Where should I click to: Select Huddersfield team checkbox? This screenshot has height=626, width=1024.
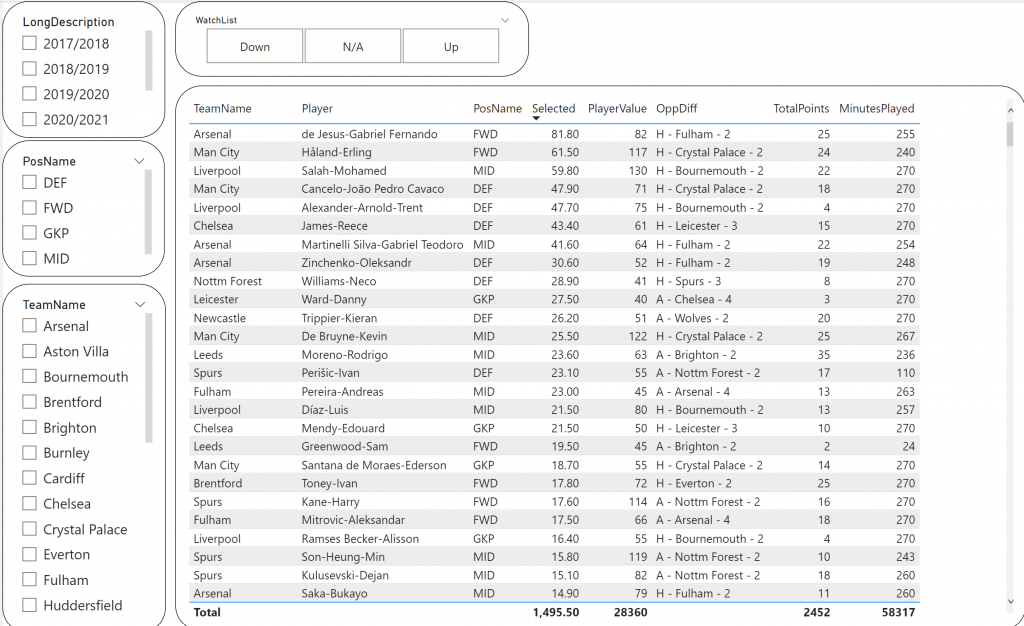click(29, 605)
